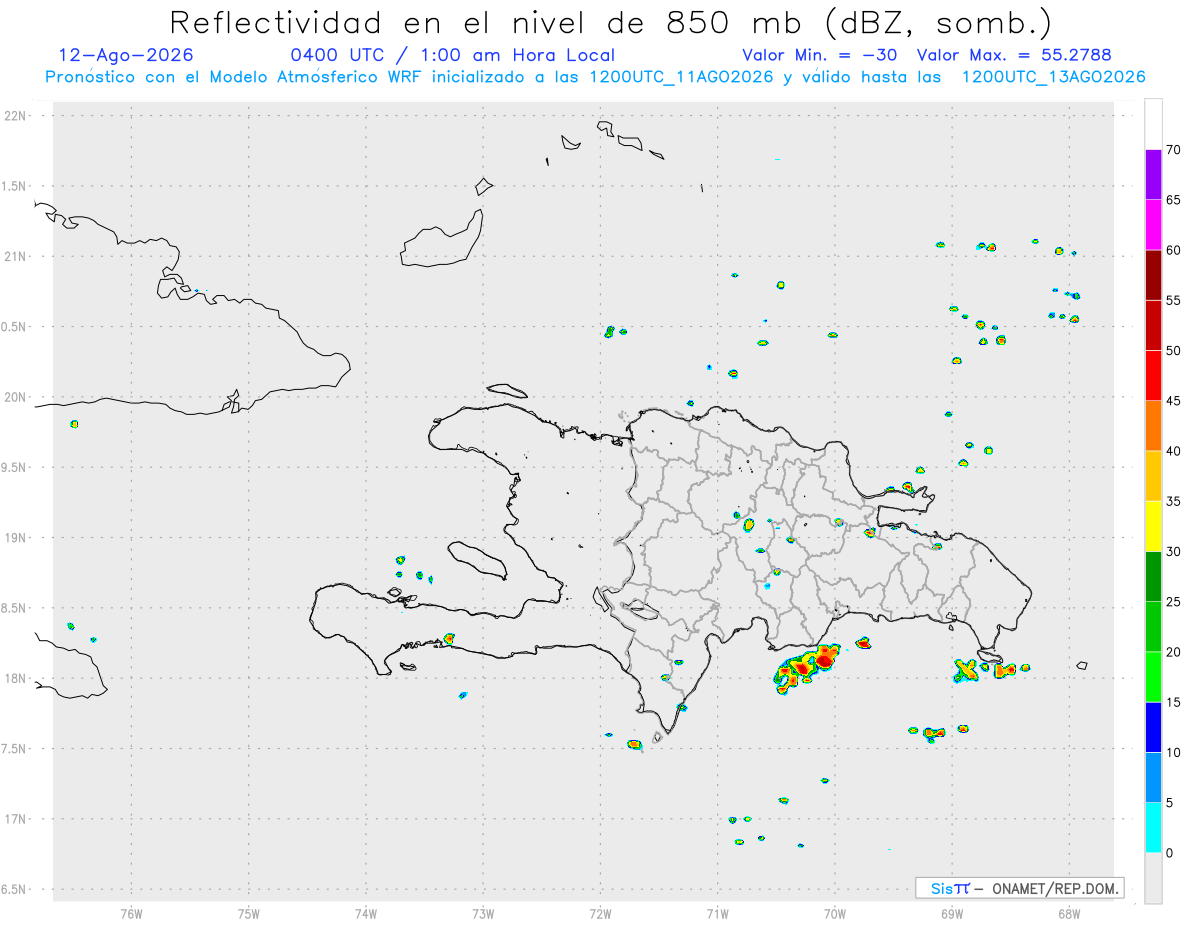Click the time text '0400 UTC / 1:00 am Hora Local'
This screenshot has height=927, width=1200.
(452, 55)
